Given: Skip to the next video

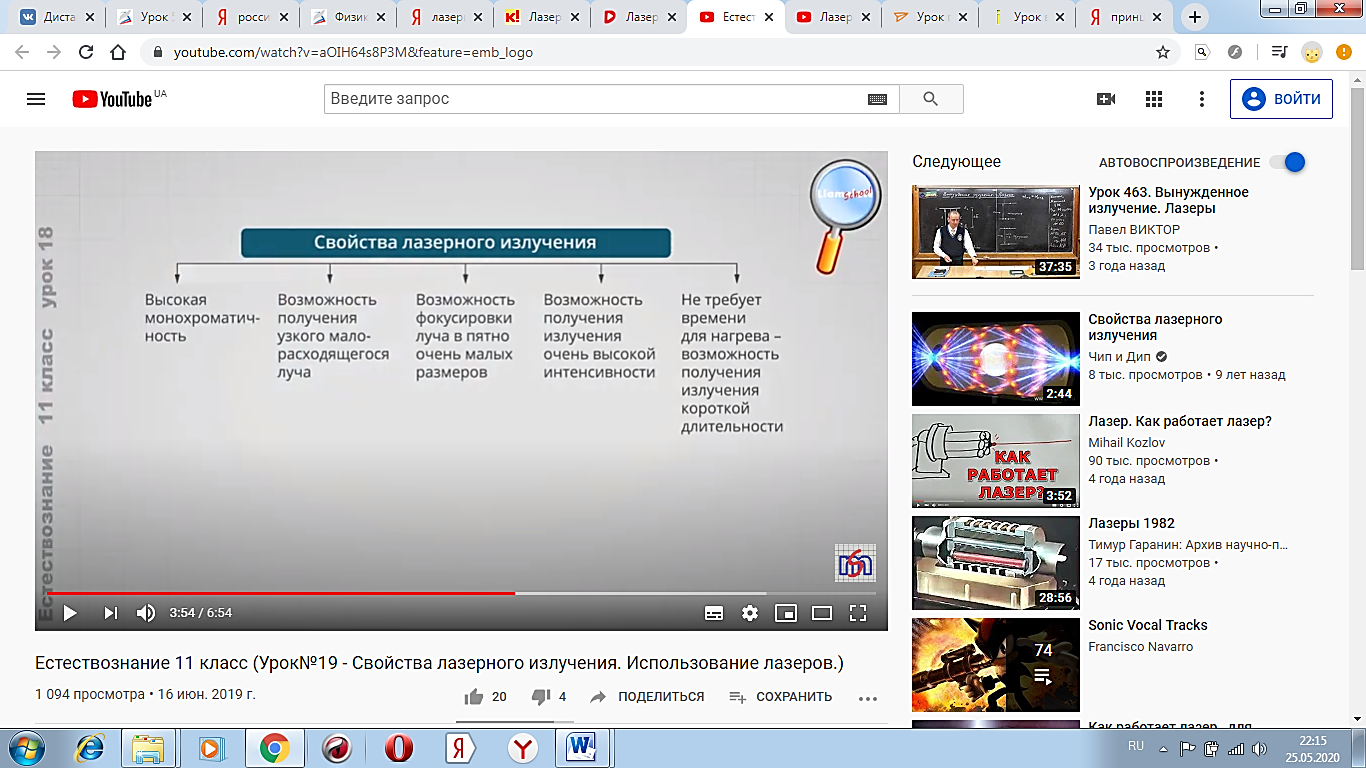Looking at the screenshot, I should [111, 613].
